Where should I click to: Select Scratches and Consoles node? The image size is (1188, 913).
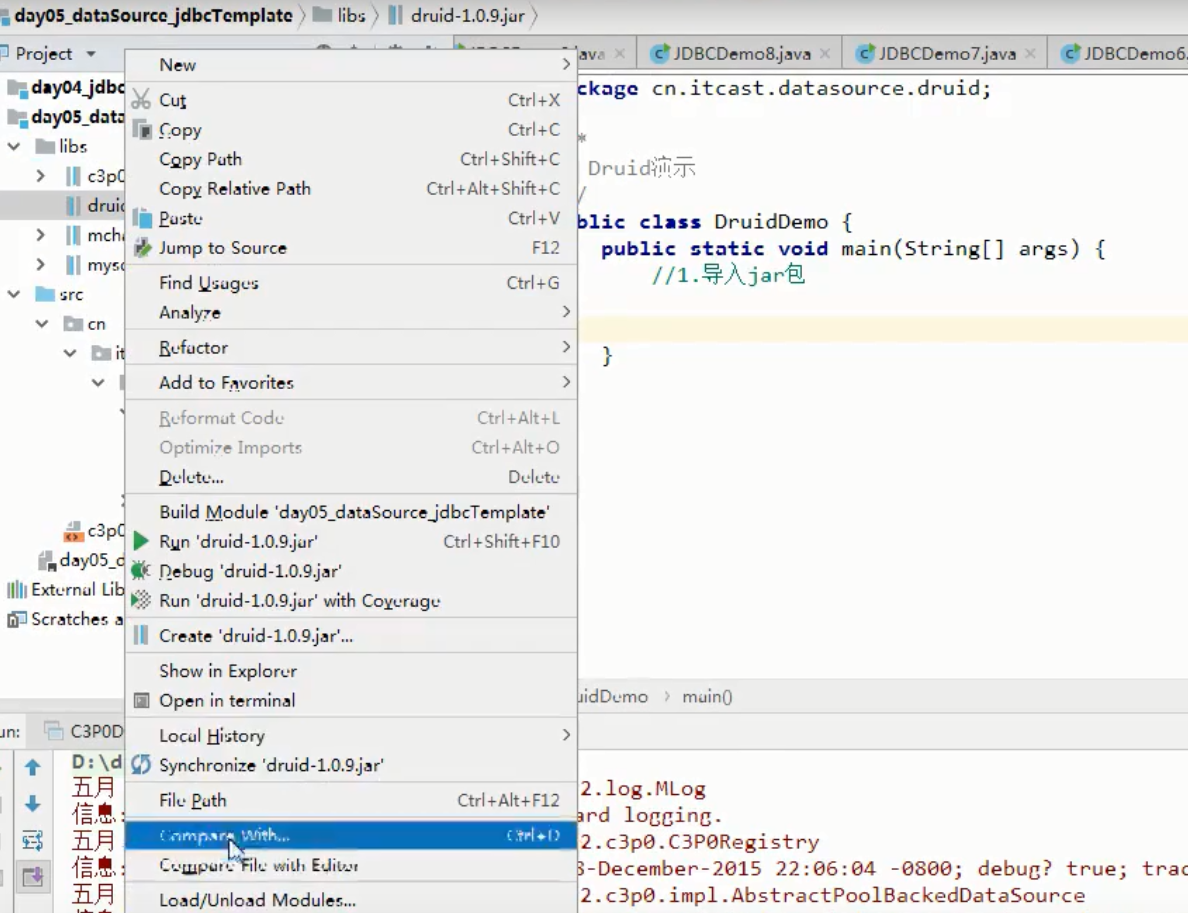click(65, 619)
